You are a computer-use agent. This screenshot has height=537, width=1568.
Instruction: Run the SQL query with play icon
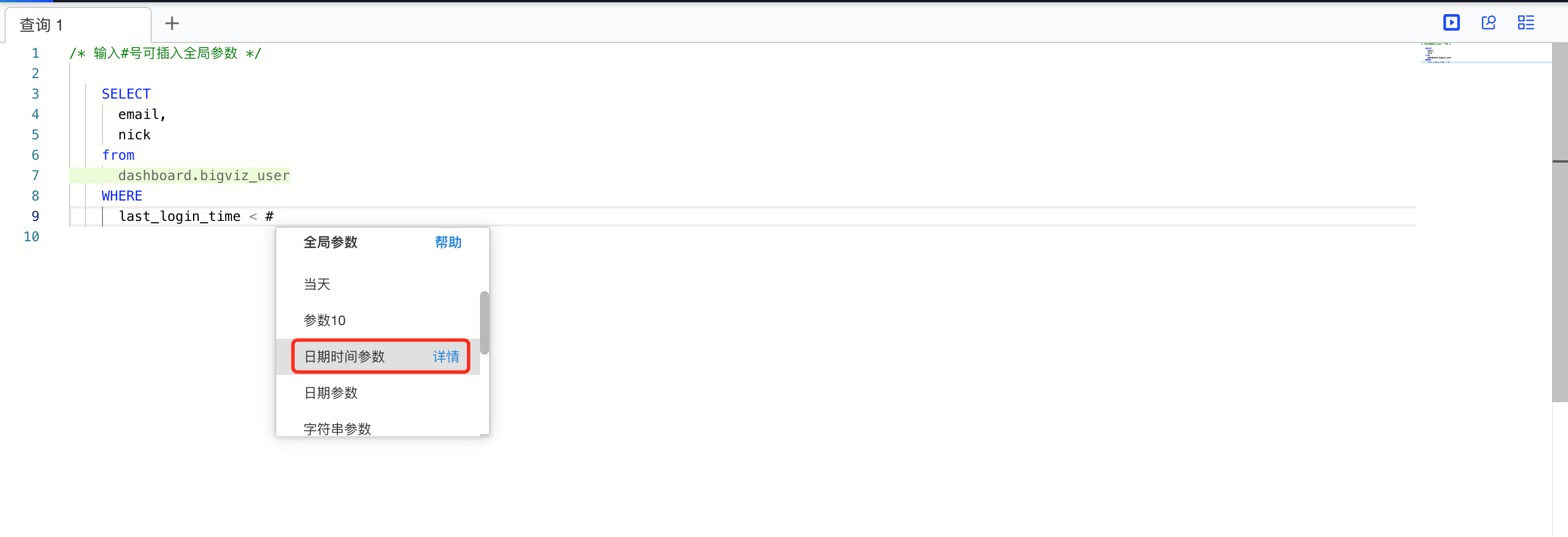pyautogui.click(x=1451, y=23)
